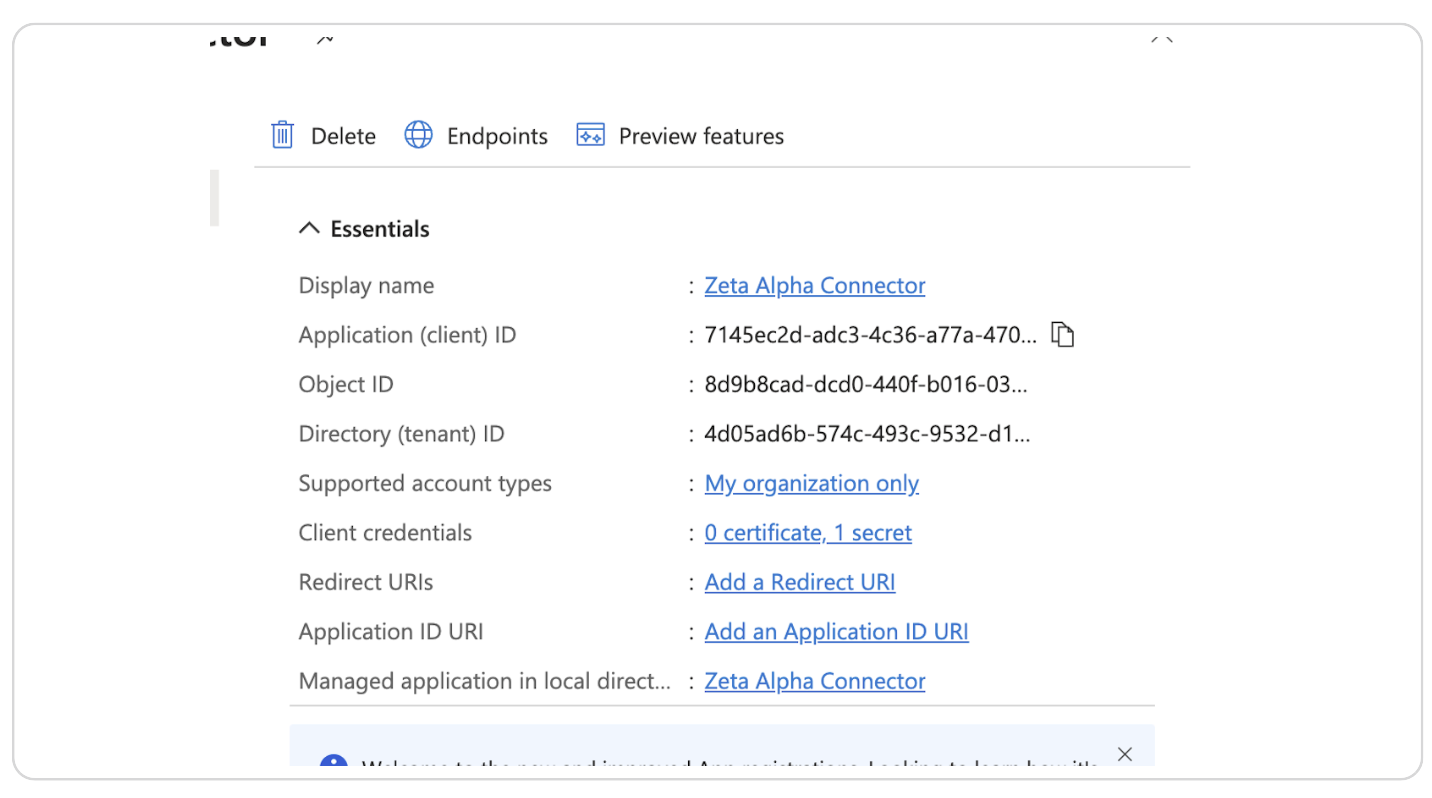Open the Zeta Alpha Connector display name link
1432x798 pixels.
[814, 285]
